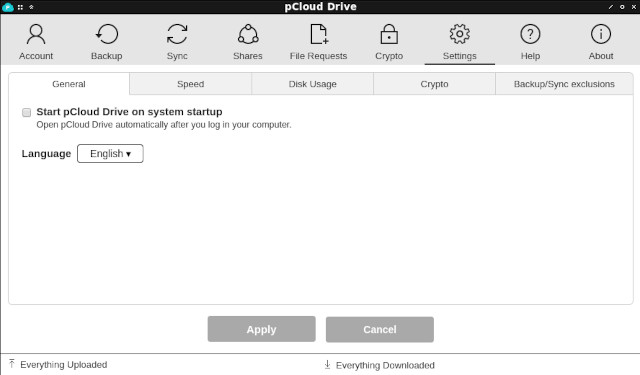Click the Everything Uploaded status text
640x375 pixels.
coord(64,364)
